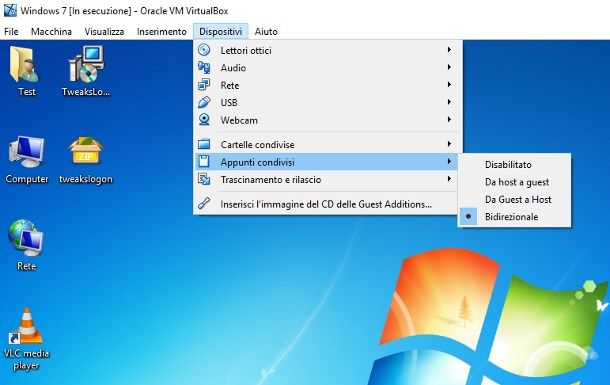Expand the USB submenu arrow
Image resolution: width=610 pixels, height=385 pixels.
[x=449, y=102]
